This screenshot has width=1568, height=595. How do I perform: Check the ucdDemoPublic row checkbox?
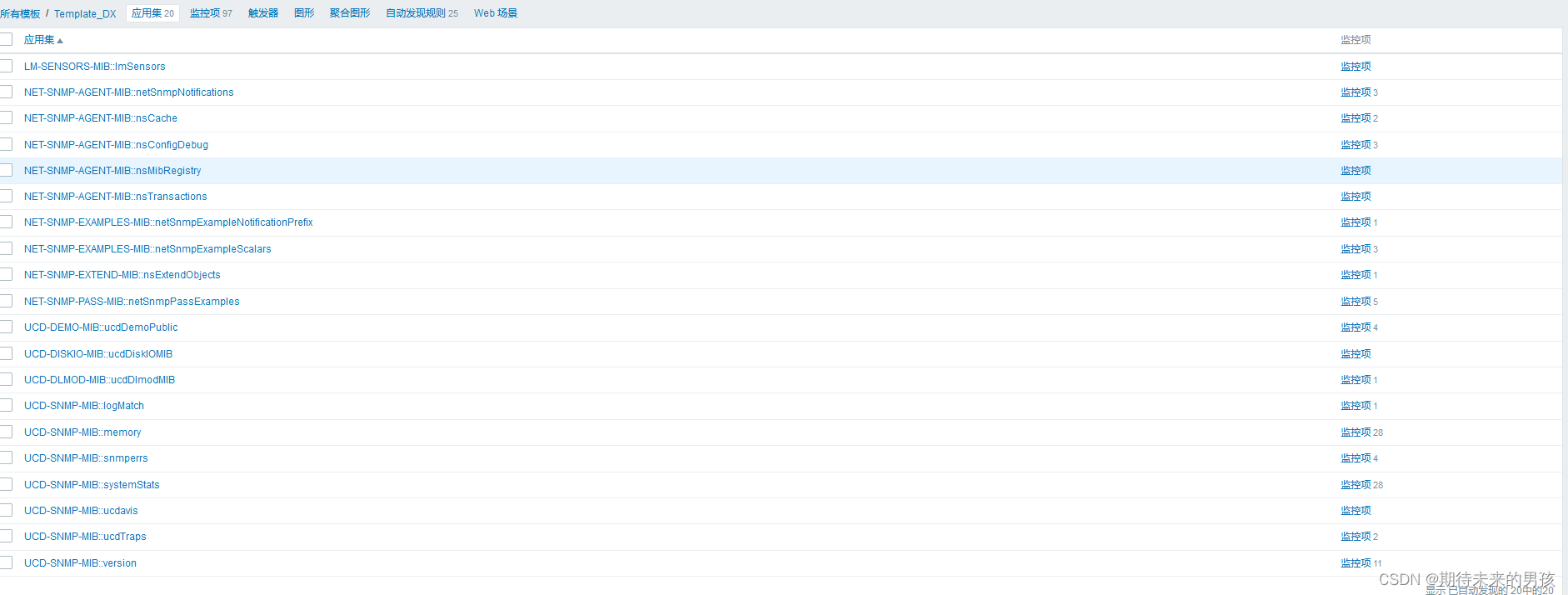click(6, 327)
